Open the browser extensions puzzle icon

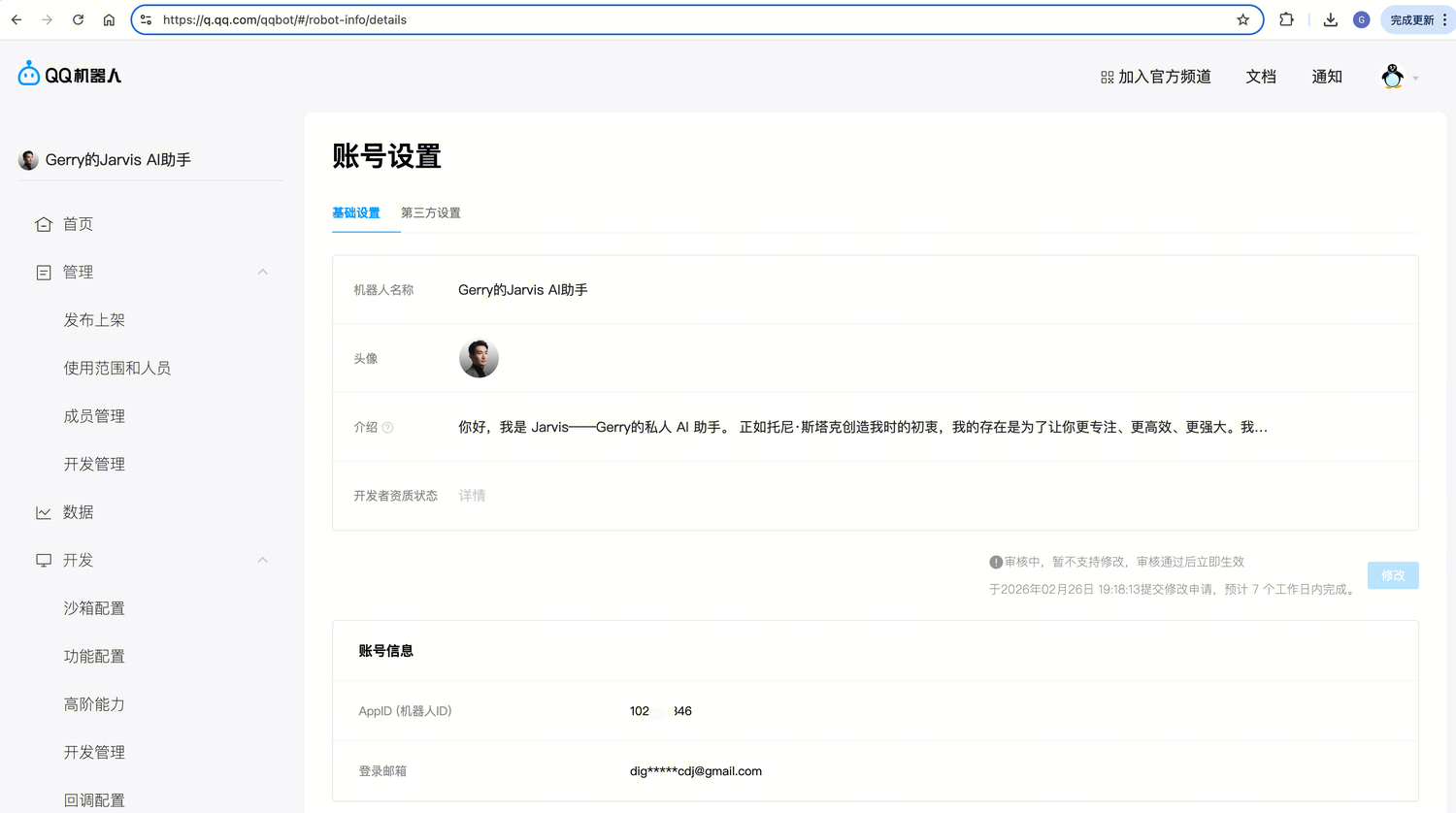1286,19
